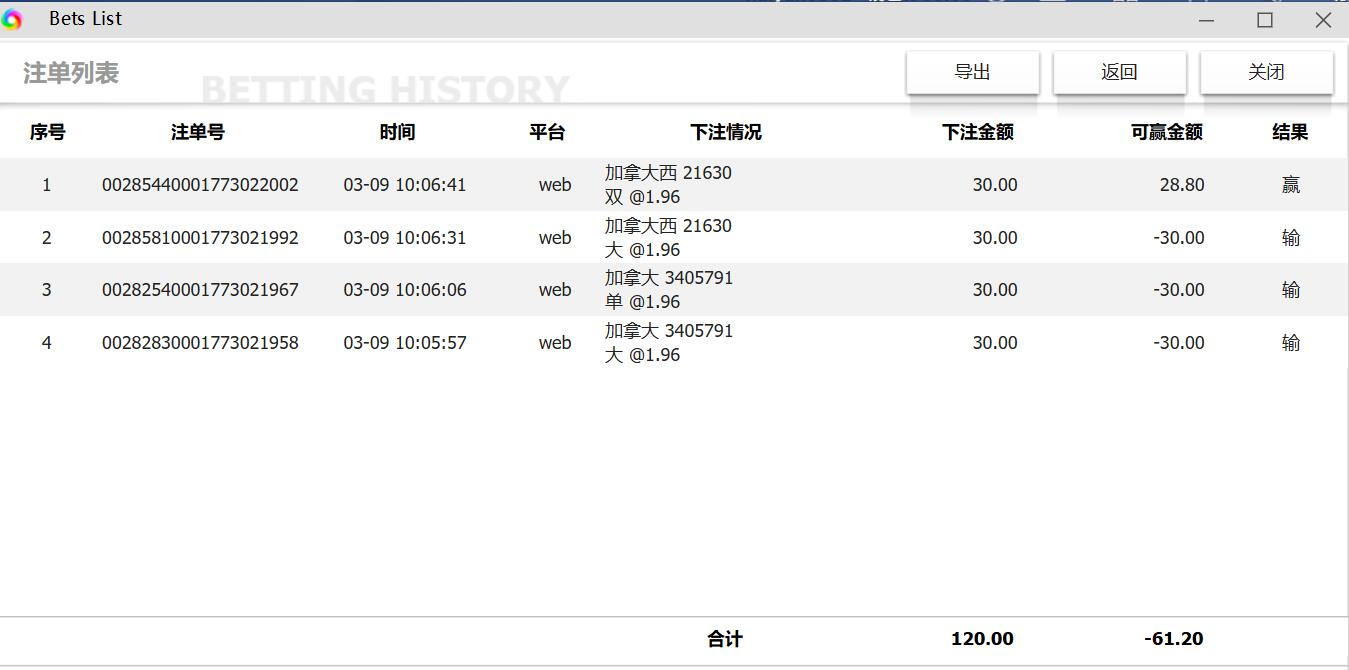Click the 可赢金额 column header
This screenshot has width=1349, height=670.
1166,132
